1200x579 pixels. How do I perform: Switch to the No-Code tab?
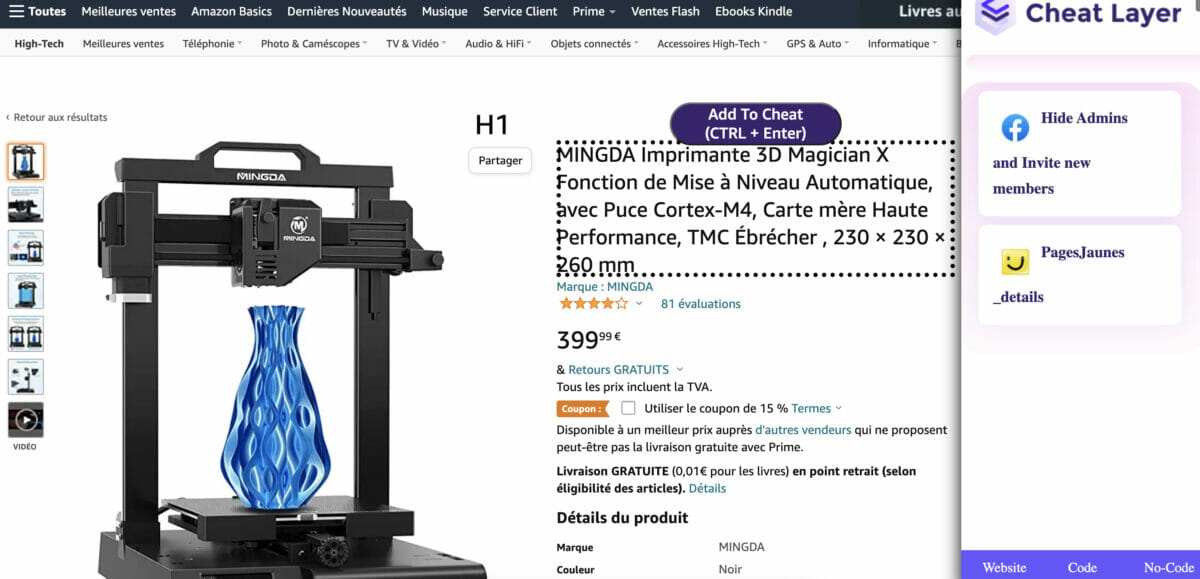(x=1169, y=567)
